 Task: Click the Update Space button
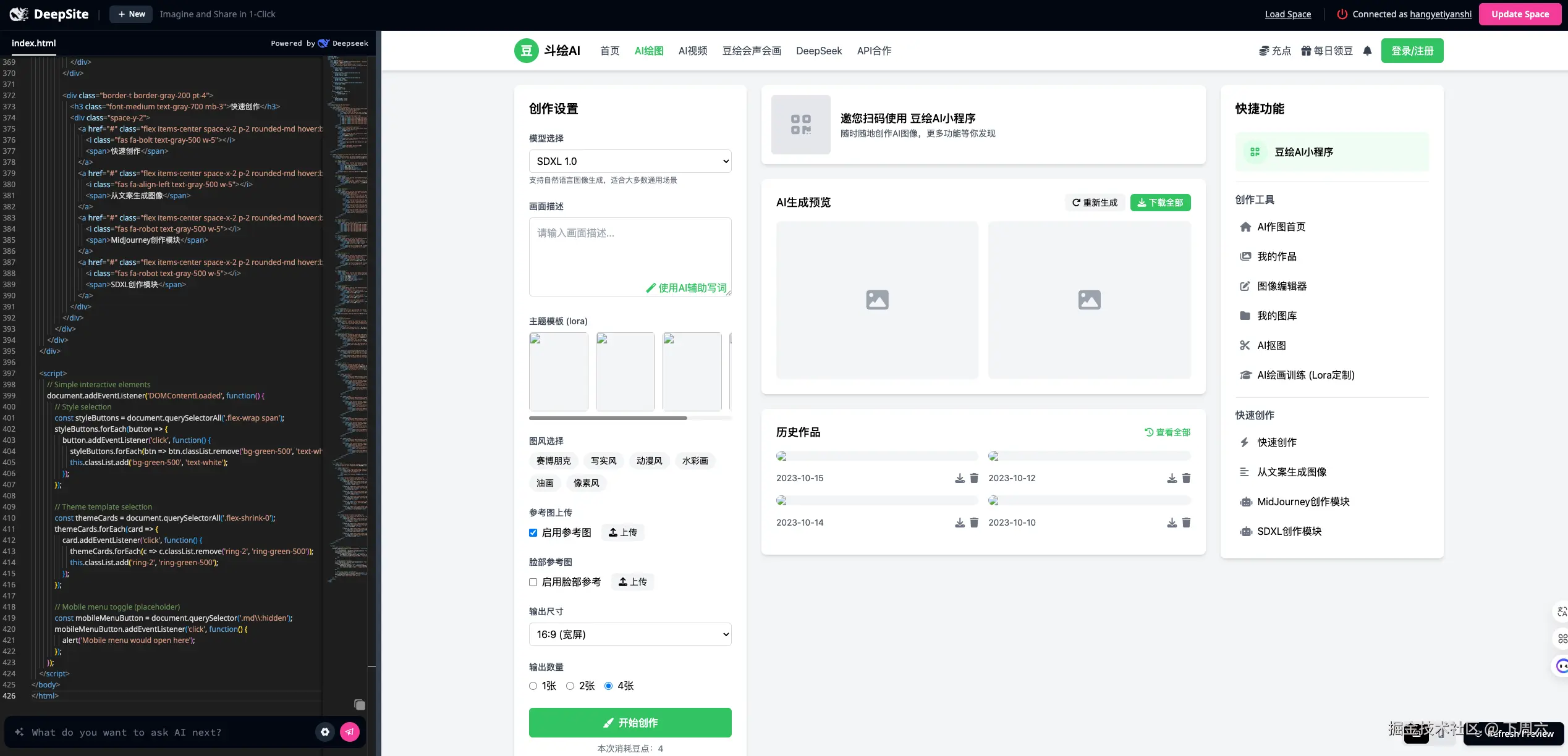(1520, 14)
